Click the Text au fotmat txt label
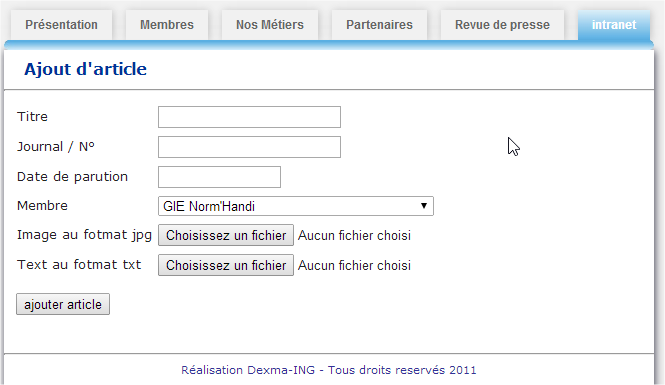The image size is (665, 385). (79, 265)
